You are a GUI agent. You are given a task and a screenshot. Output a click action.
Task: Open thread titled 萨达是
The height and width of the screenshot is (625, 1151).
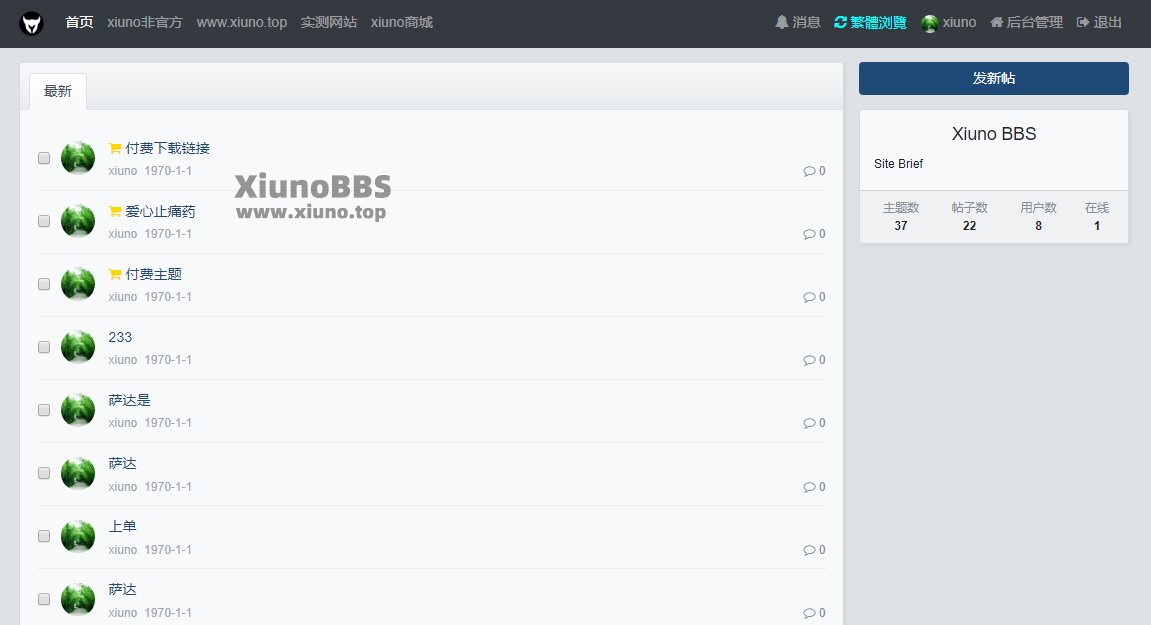(x=129, y=401)
